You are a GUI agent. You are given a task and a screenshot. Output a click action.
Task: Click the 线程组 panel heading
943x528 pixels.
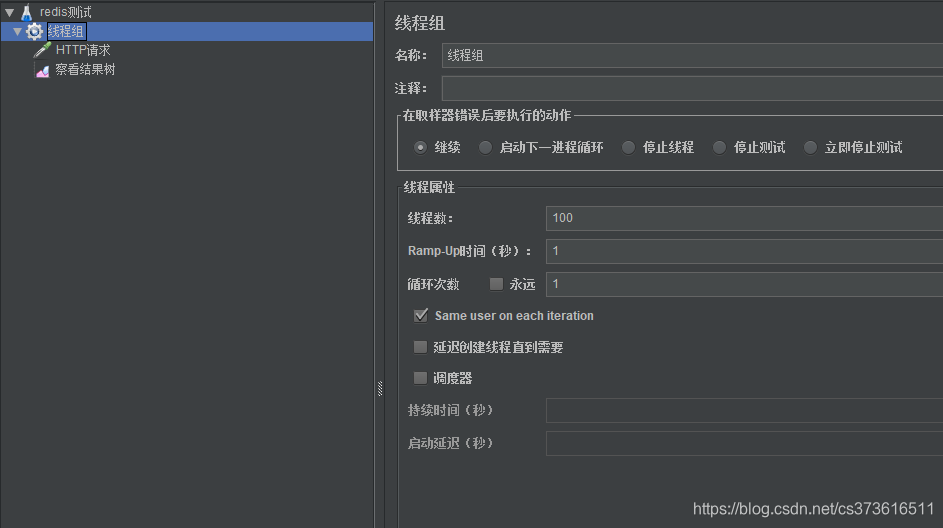[420, 23]
